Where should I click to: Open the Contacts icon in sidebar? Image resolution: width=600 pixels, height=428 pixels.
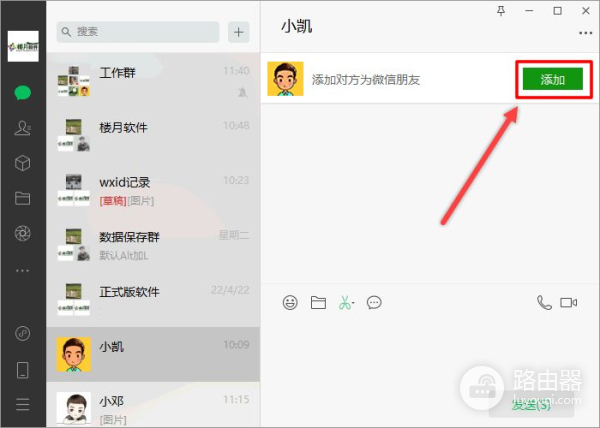[23, 128]
